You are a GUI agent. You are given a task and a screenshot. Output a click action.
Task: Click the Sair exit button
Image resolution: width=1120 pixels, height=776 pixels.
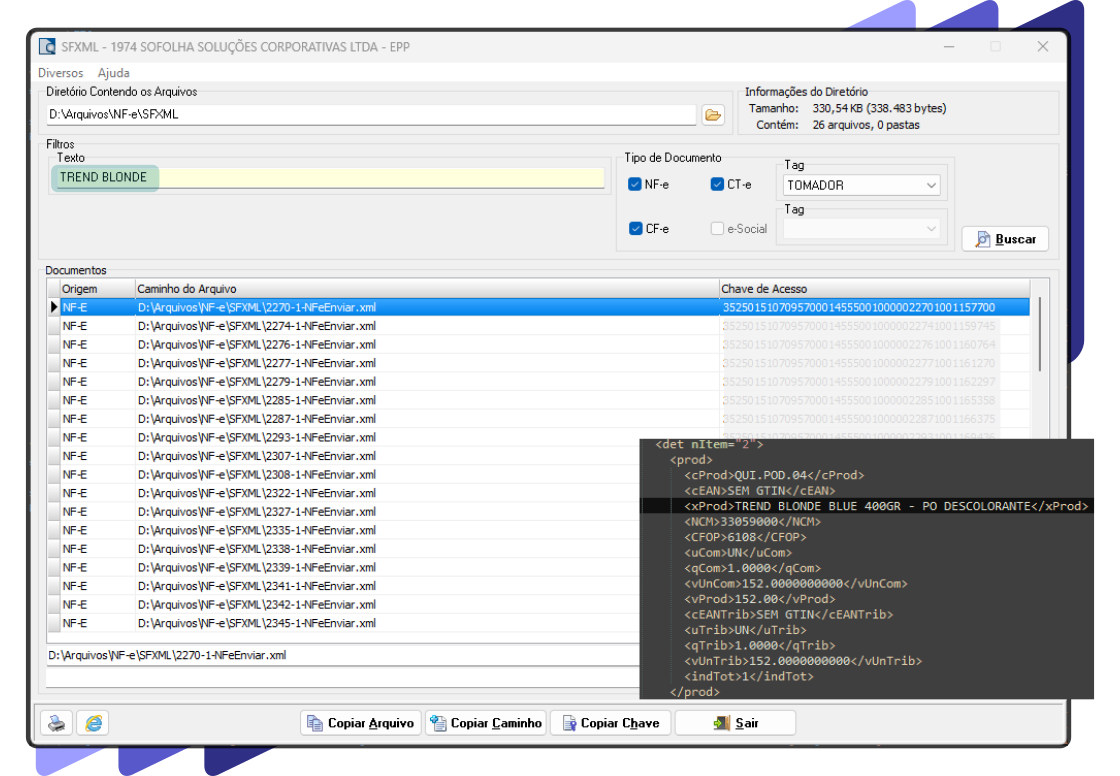735,723
